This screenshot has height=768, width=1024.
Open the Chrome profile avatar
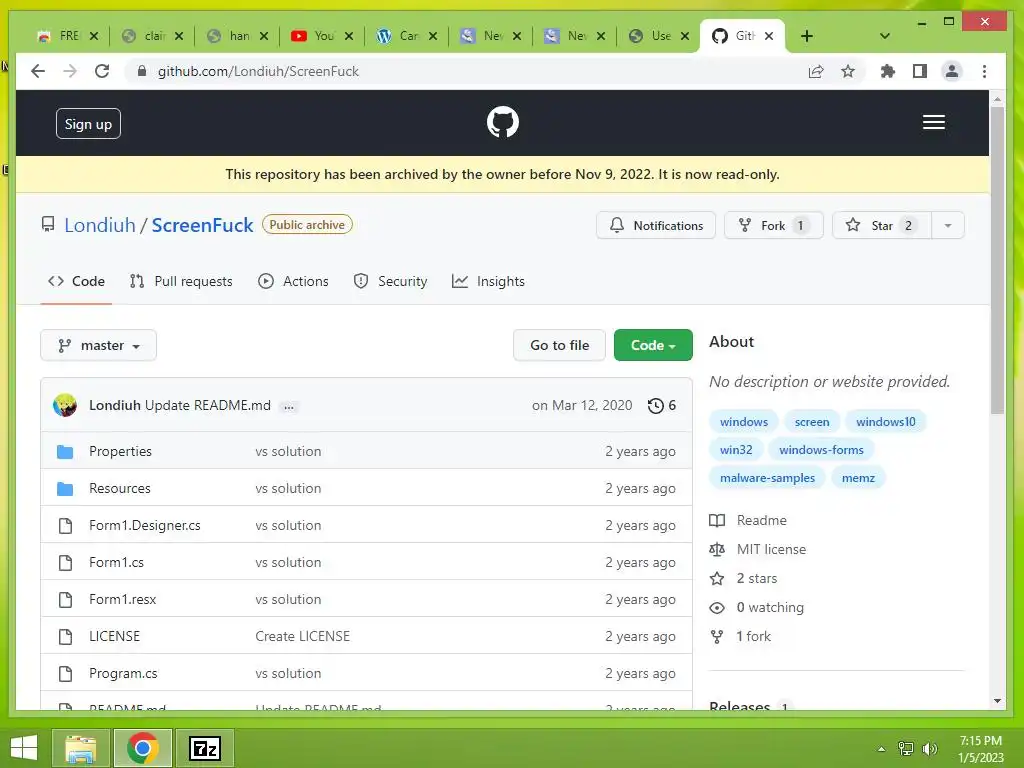(x=952, y=71)
